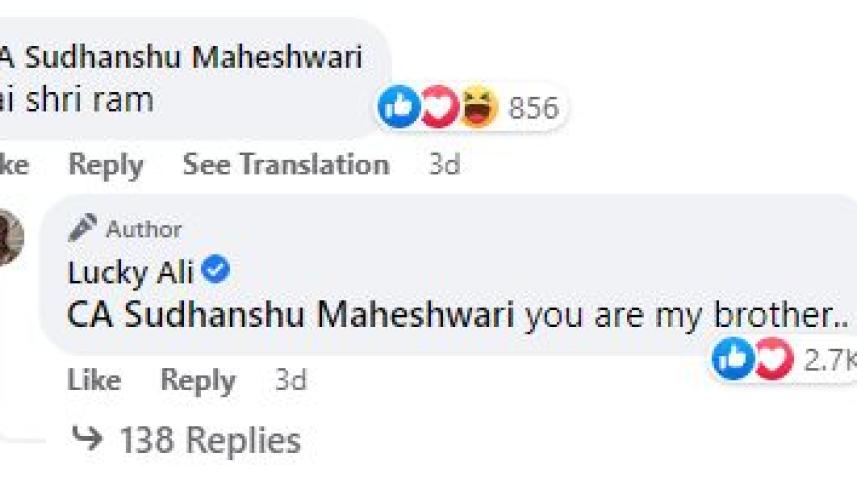Click Lucky Ali's profile picture thumbnail
This screenshot has height=482, width=857.
(x=10, y=238)
